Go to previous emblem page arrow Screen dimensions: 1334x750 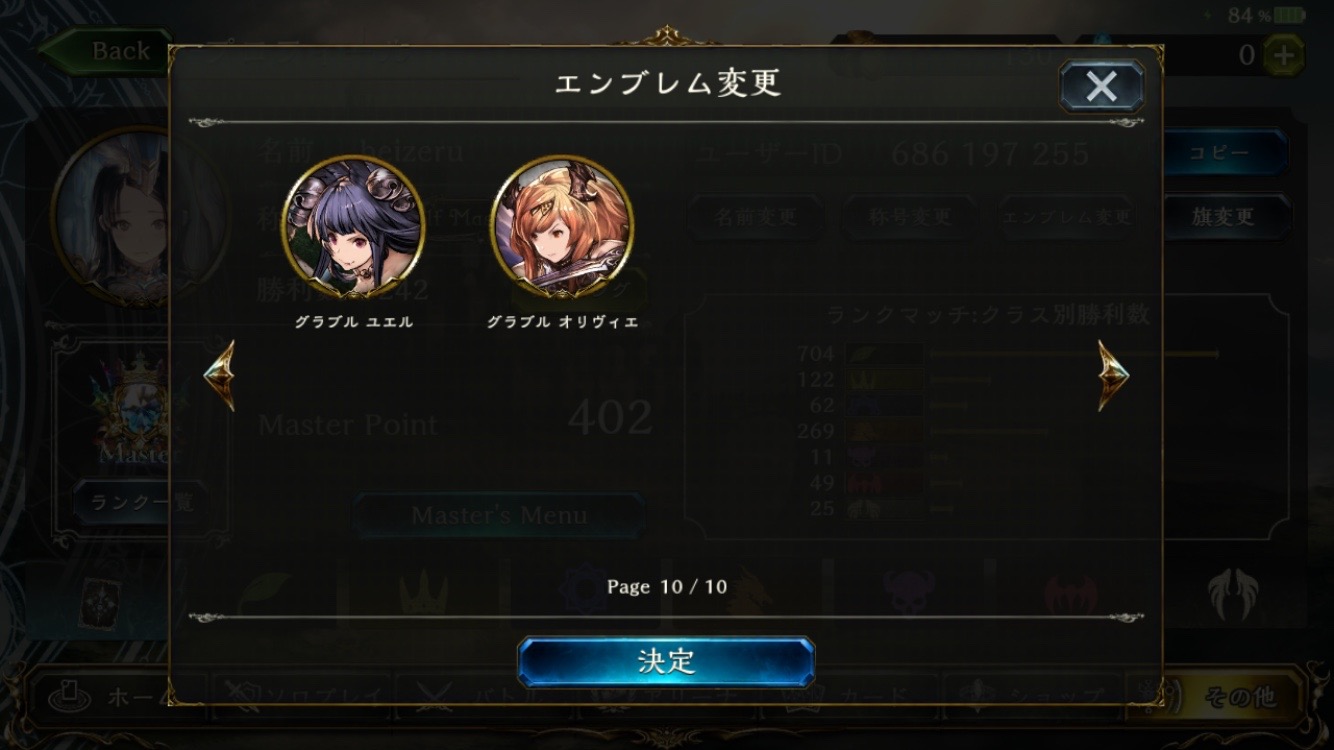coord(219,375)
